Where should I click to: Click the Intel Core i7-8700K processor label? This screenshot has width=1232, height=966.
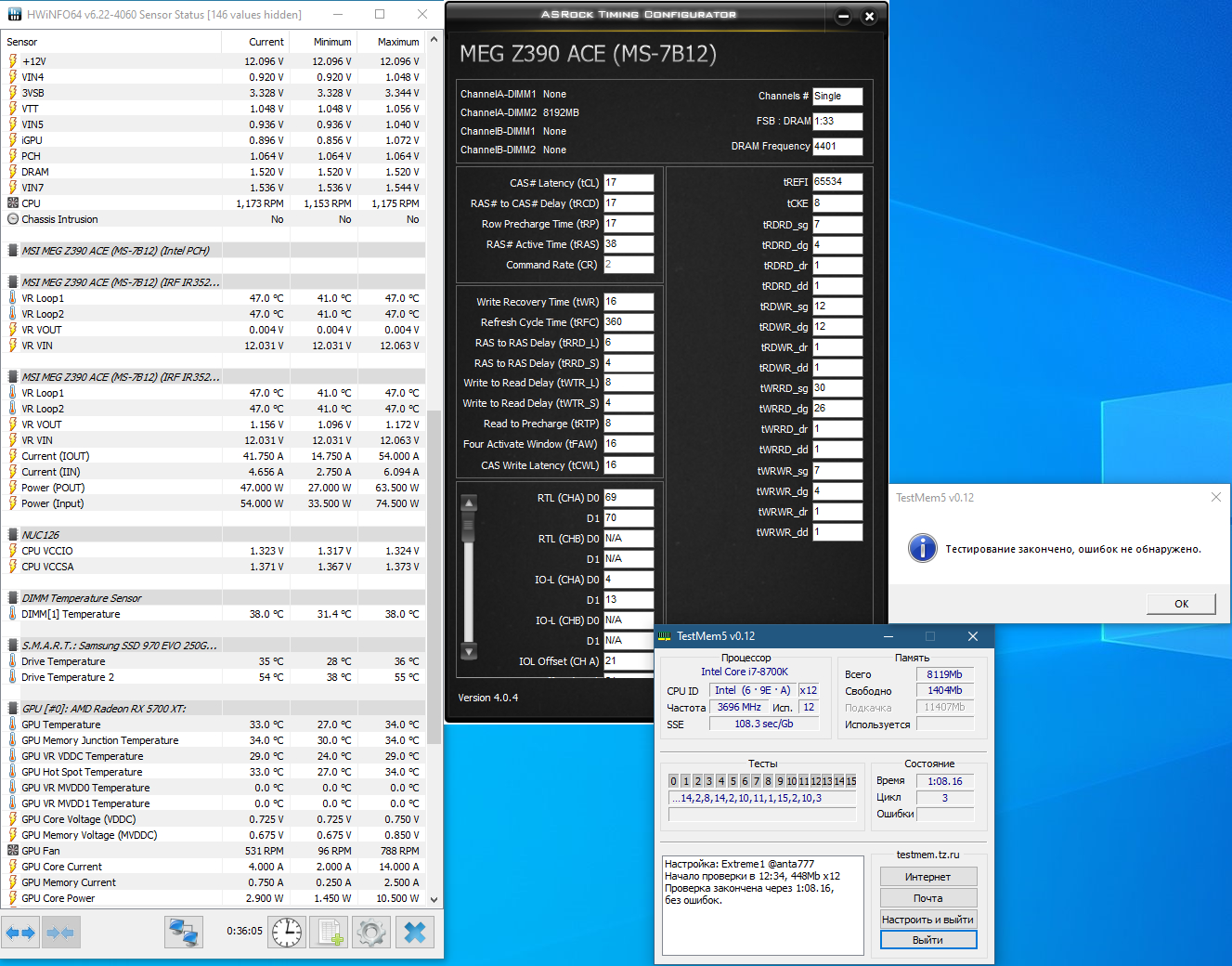click(745, 672)
